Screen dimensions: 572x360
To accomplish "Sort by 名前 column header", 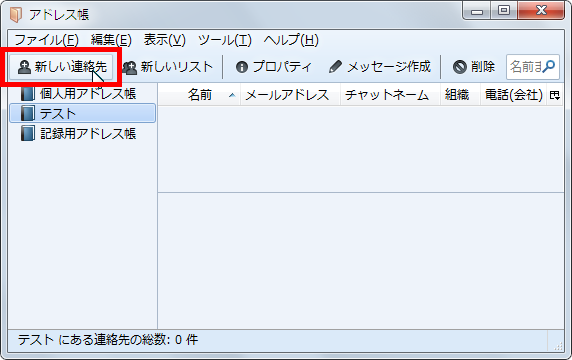I will pyautogui.click(x=199, y=95).
